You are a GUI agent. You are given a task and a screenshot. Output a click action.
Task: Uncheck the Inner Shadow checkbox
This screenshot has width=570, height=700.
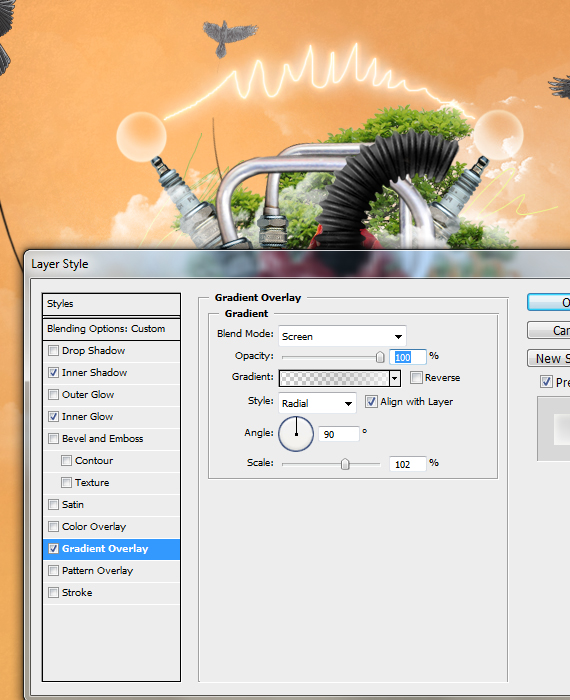click(54, 372)
